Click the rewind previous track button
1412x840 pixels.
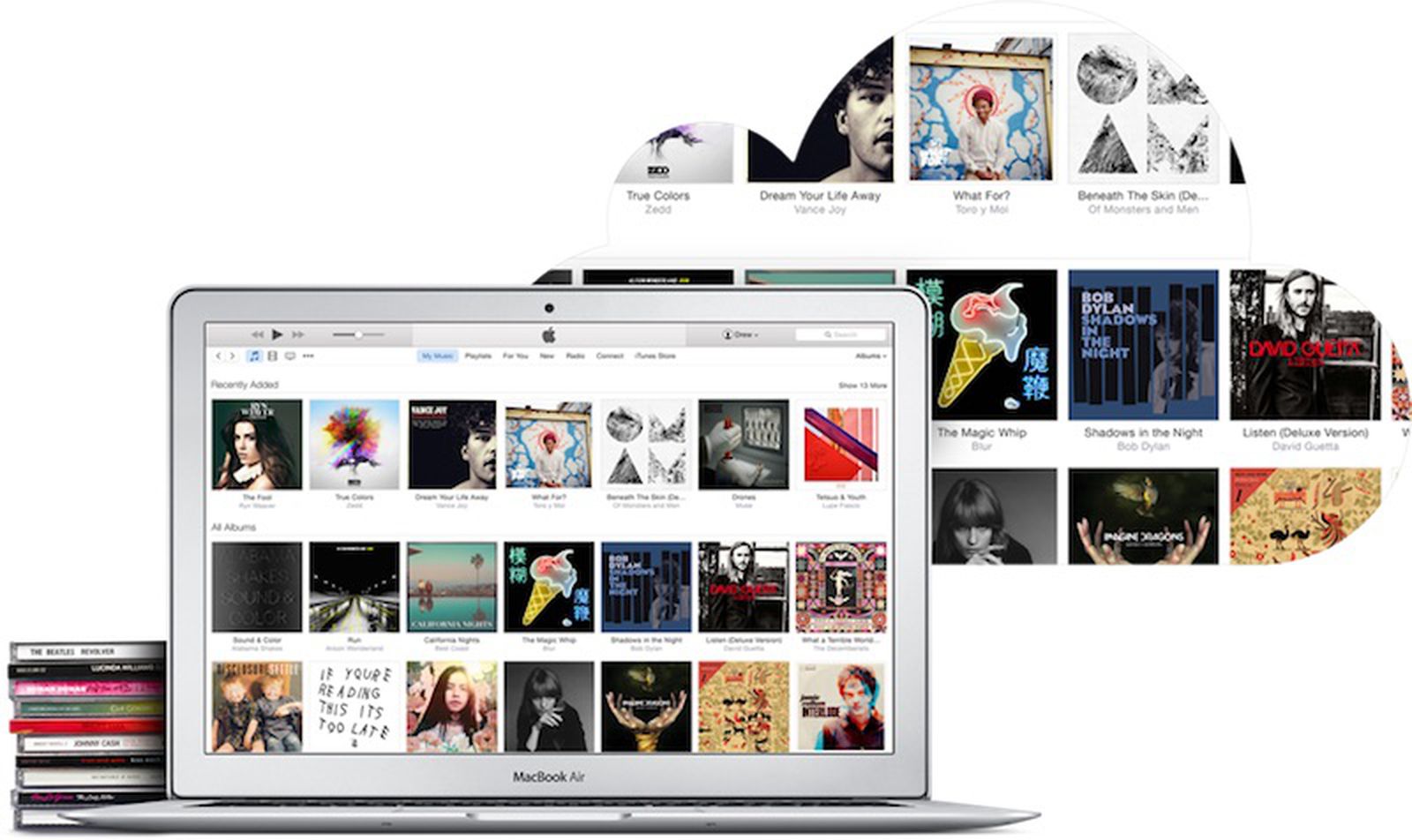pos(258,335)
